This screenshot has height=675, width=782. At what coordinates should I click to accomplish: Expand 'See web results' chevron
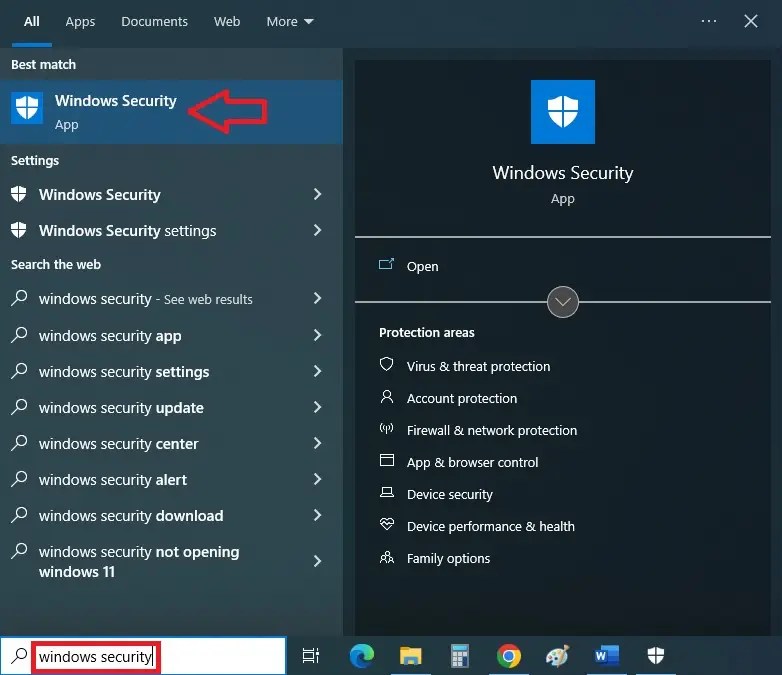[317, 298]
